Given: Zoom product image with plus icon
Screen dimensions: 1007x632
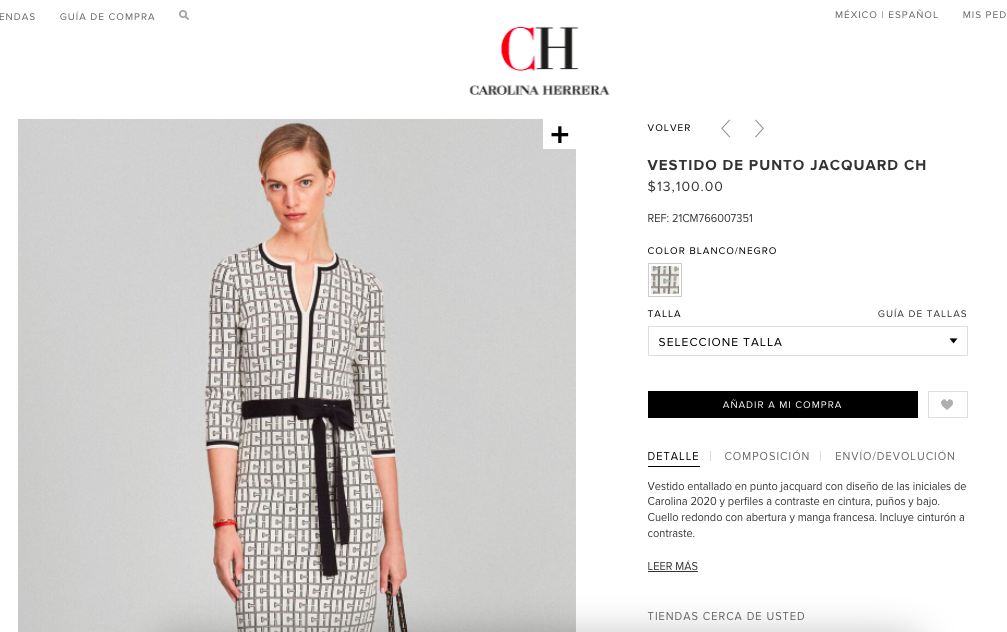Looking at the screenshot, I should tap(559, 134).
